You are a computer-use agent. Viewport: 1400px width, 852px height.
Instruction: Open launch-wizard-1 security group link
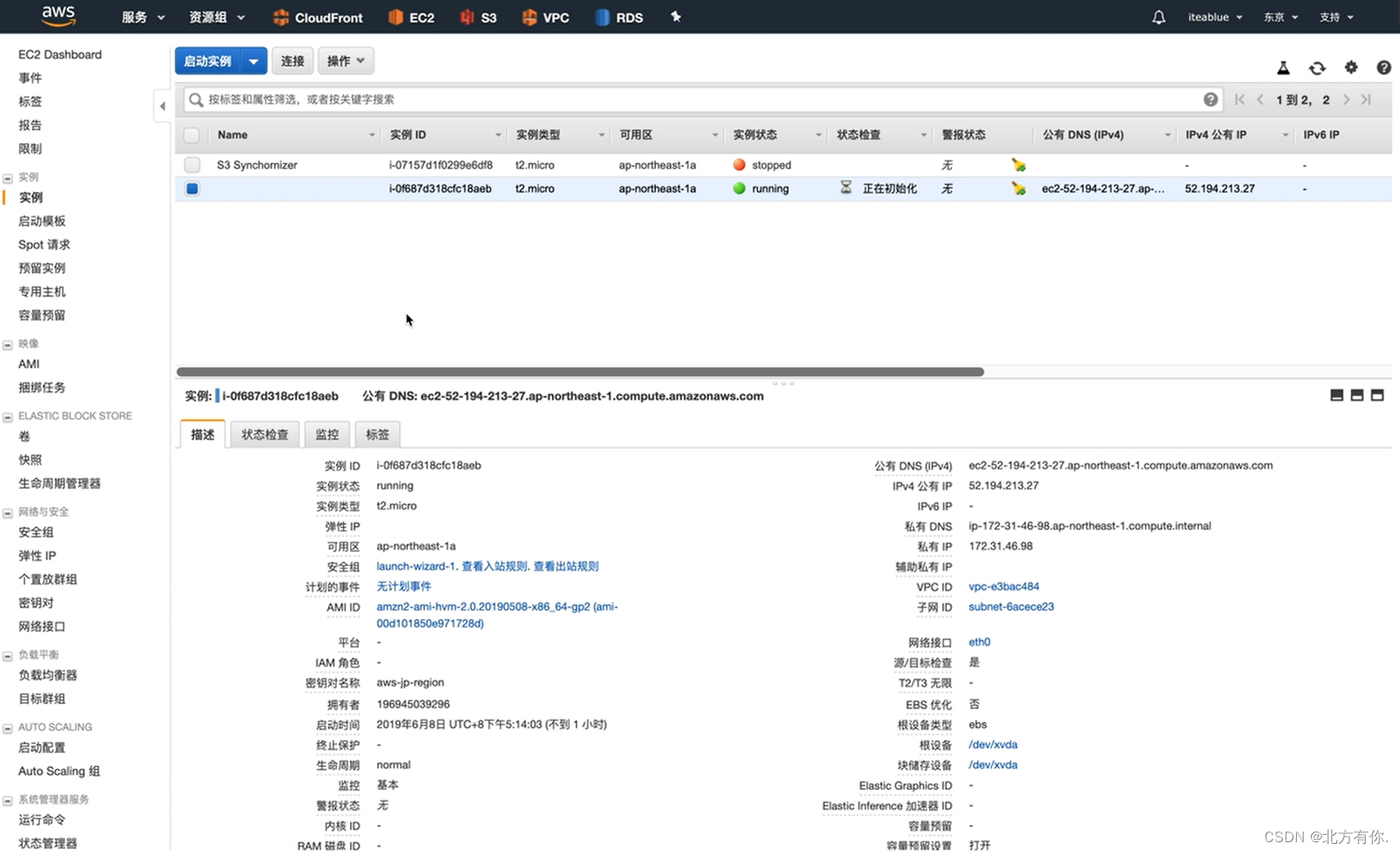pos(416,566)
